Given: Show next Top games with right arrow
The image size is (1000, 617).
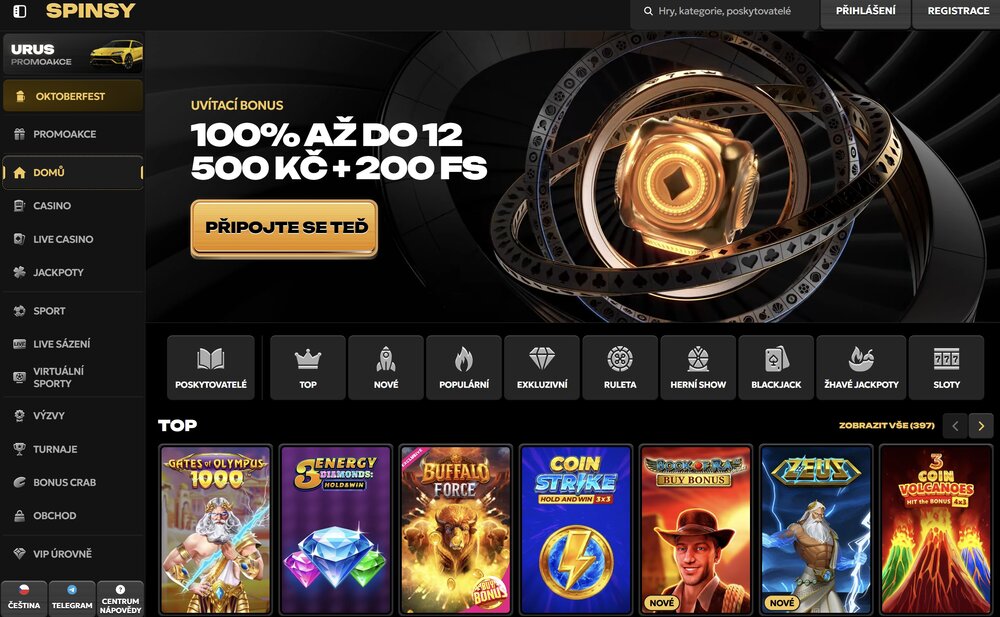Looking at the screenshot, I should click(981, 426).
